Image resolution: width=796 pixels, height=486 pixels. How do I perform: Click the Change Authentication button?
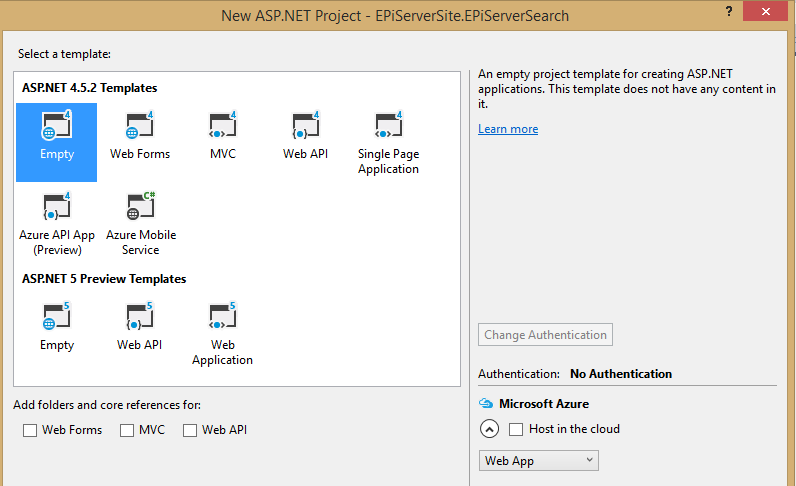[x=545, y=335]
